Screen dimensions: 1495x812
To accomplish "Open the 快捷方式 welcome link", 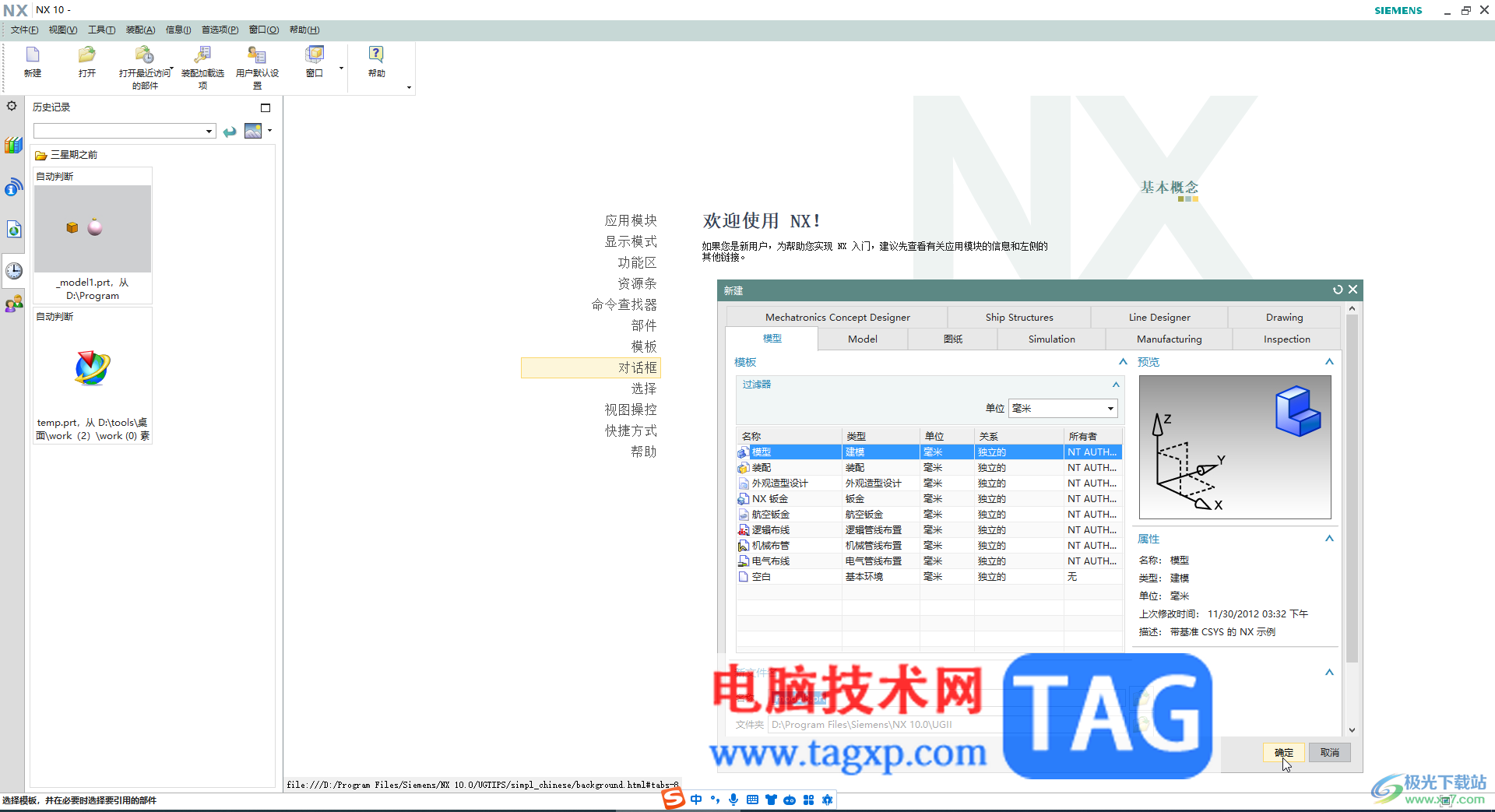I will pyautogui.click(x=631, y=431).
